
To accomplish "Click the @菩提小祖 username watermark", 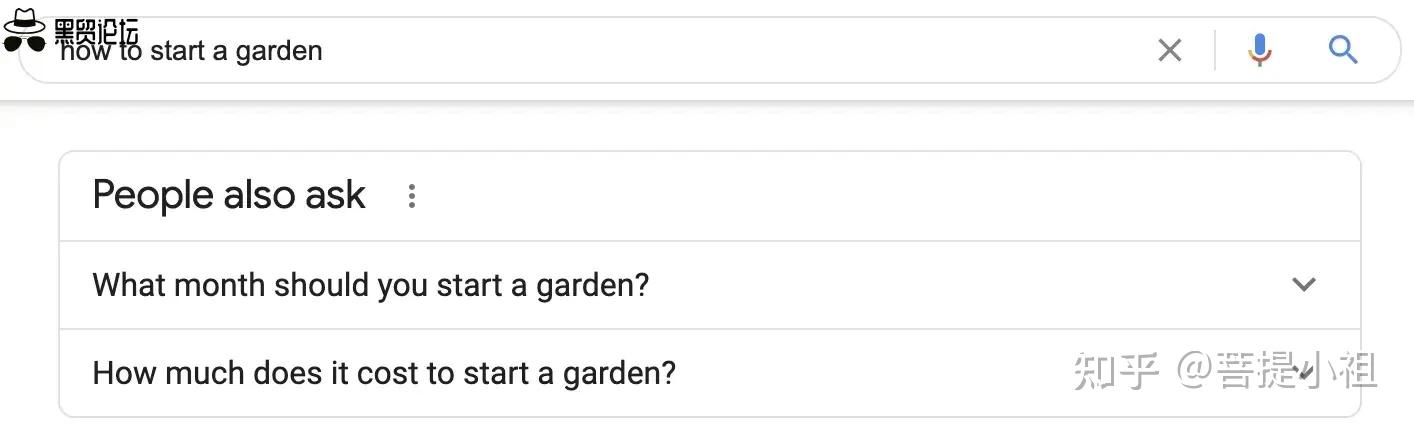I will click(x=1278, y=372).
